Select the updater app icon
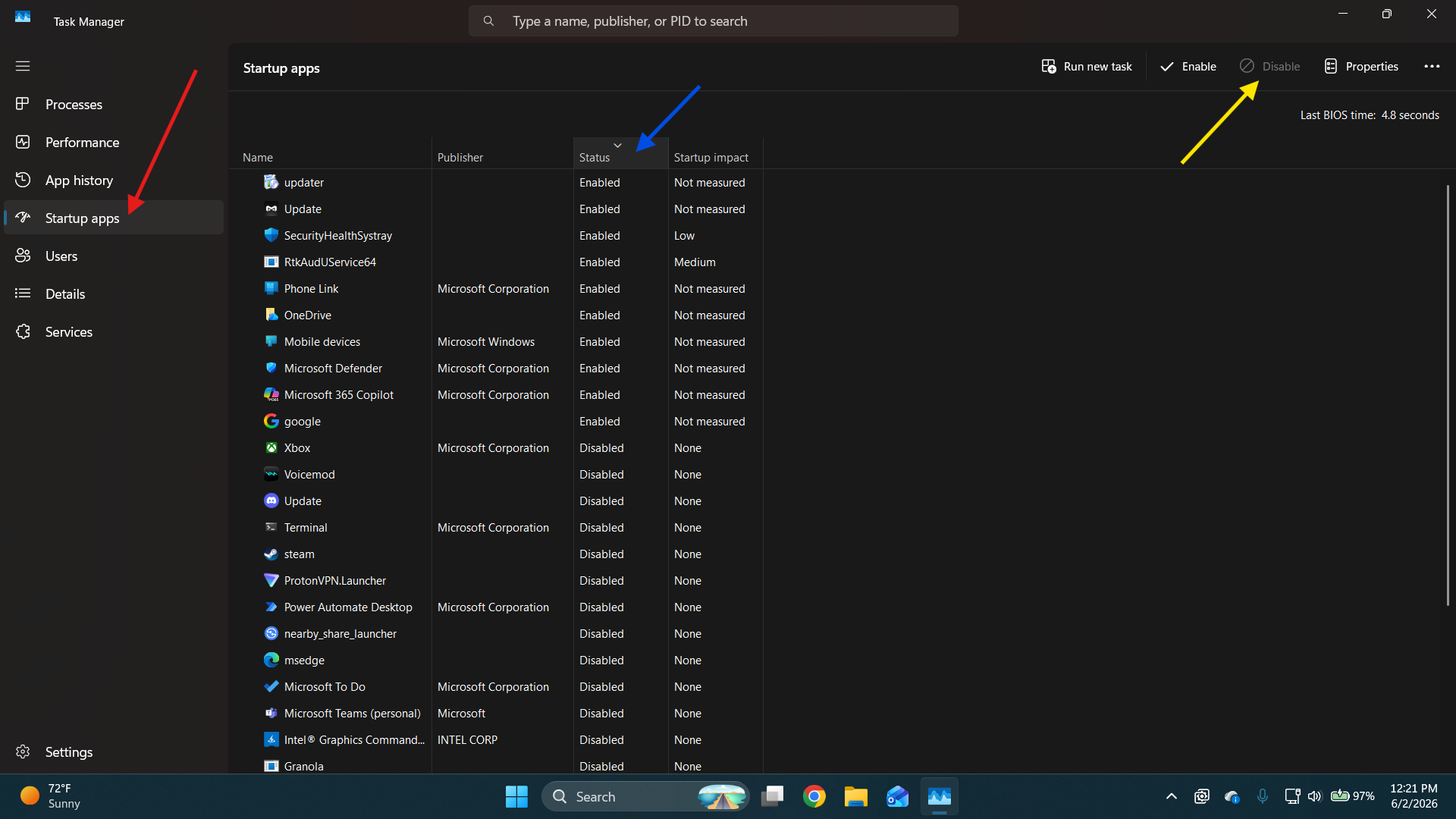Viewport: 1456px width, 819px height. click(x=271, y=182)
